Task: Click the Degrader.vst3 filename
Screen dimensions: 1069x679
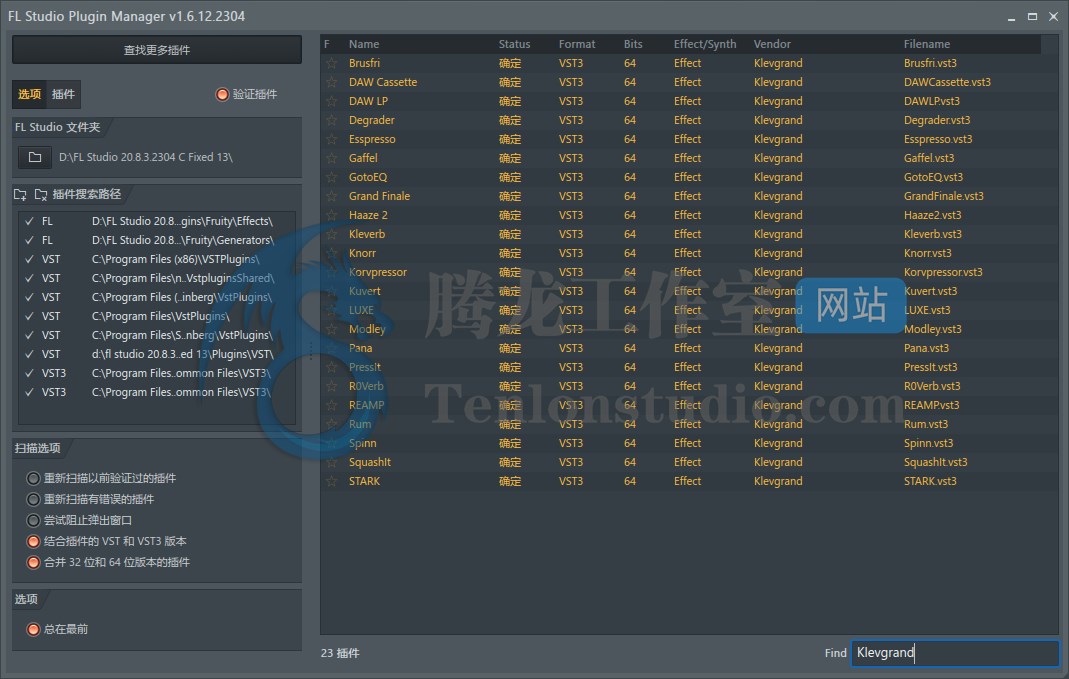Action: pos(937,121)
